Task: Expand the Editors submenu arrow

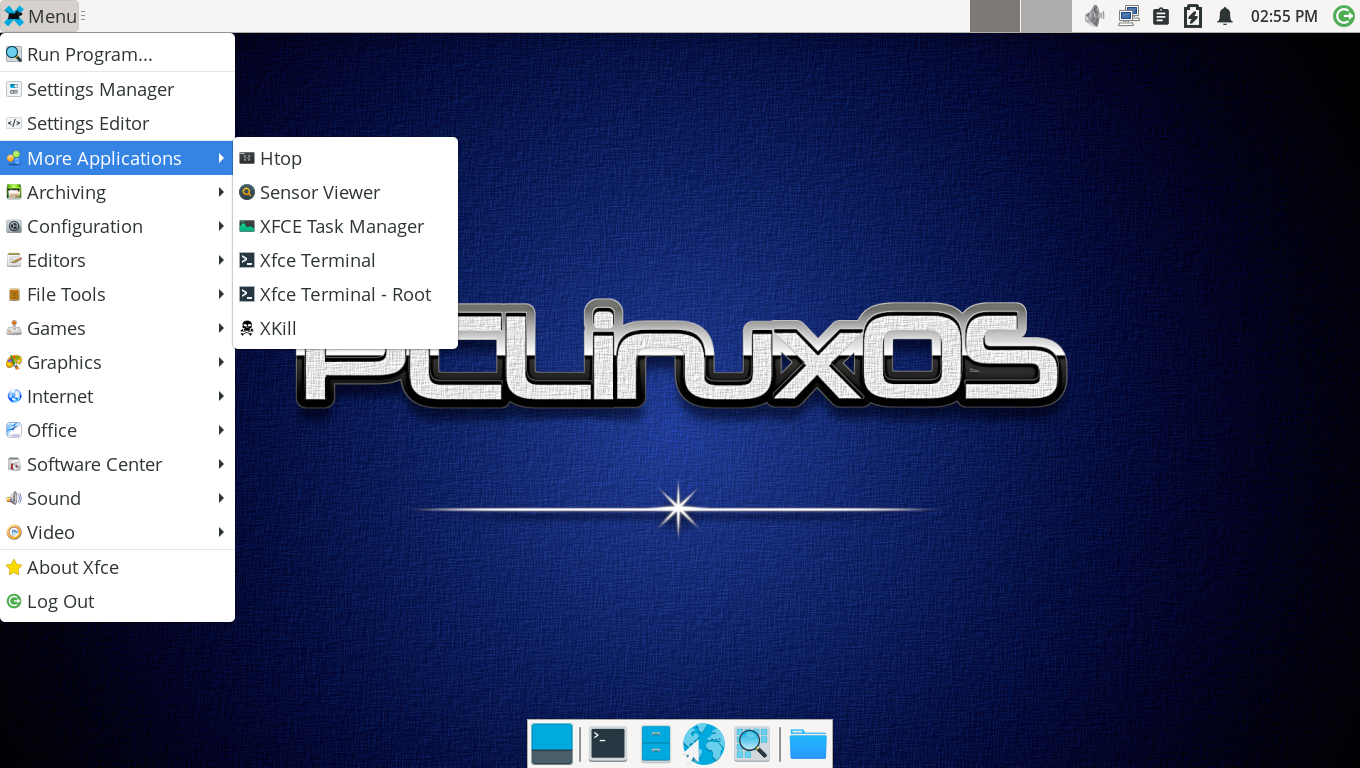Action: (220, 260)
